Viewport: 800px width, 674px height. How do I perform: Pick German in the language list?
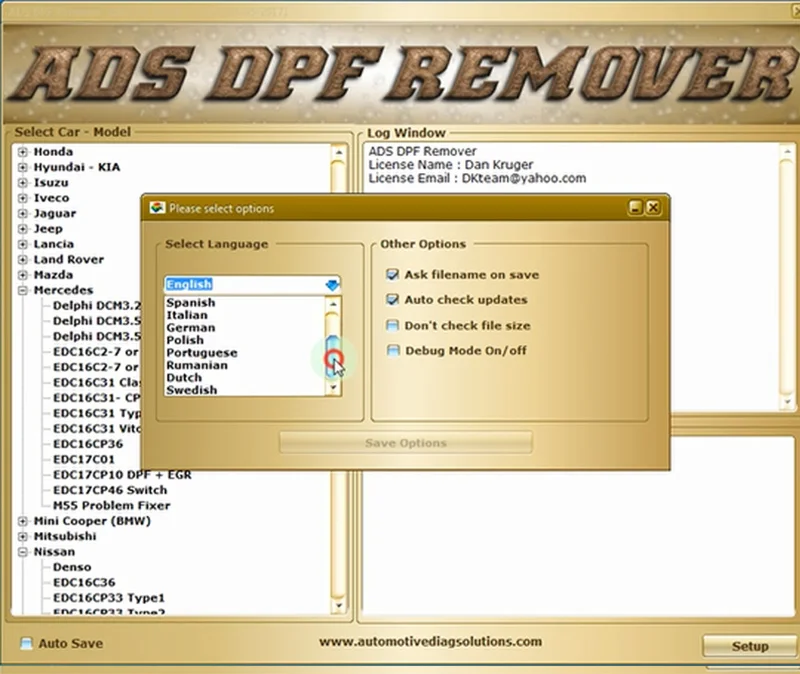[191, 328]
